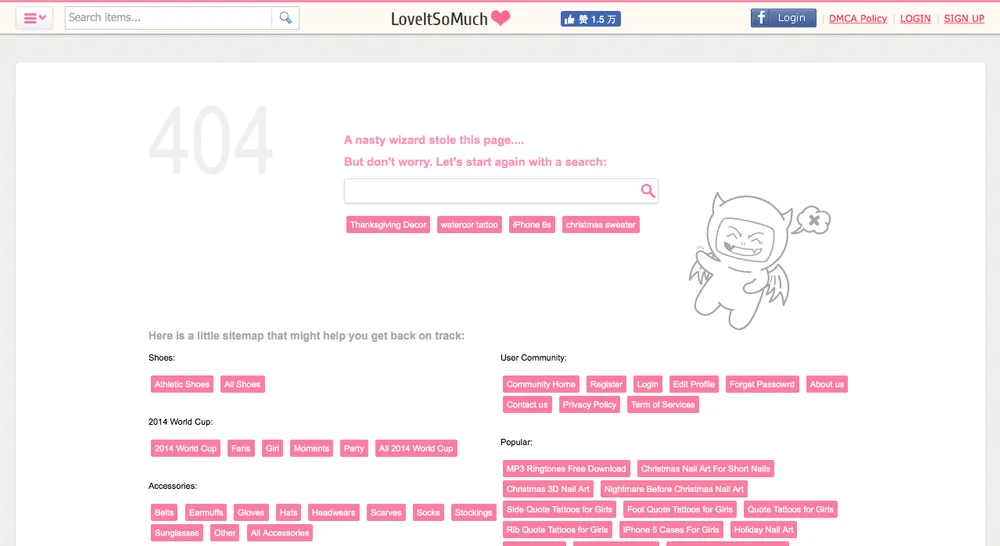The image size is (1000, 546).
Task: Select the Thanksgiving Decor tag
Action: pos(388,225)
